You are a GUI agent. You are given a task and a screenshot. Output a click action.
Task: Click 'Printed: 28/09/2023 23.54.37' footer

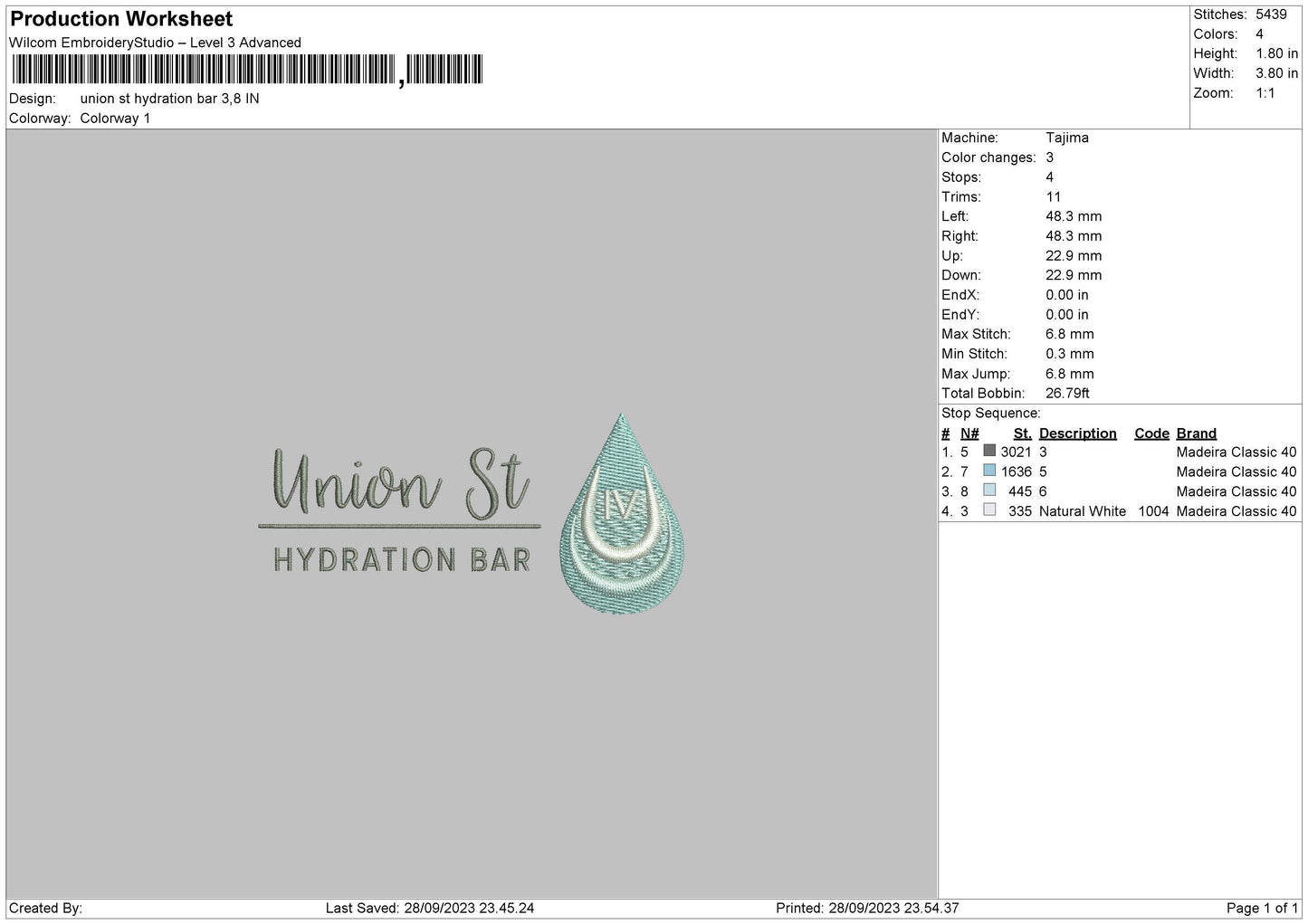(x=867, y=908)
